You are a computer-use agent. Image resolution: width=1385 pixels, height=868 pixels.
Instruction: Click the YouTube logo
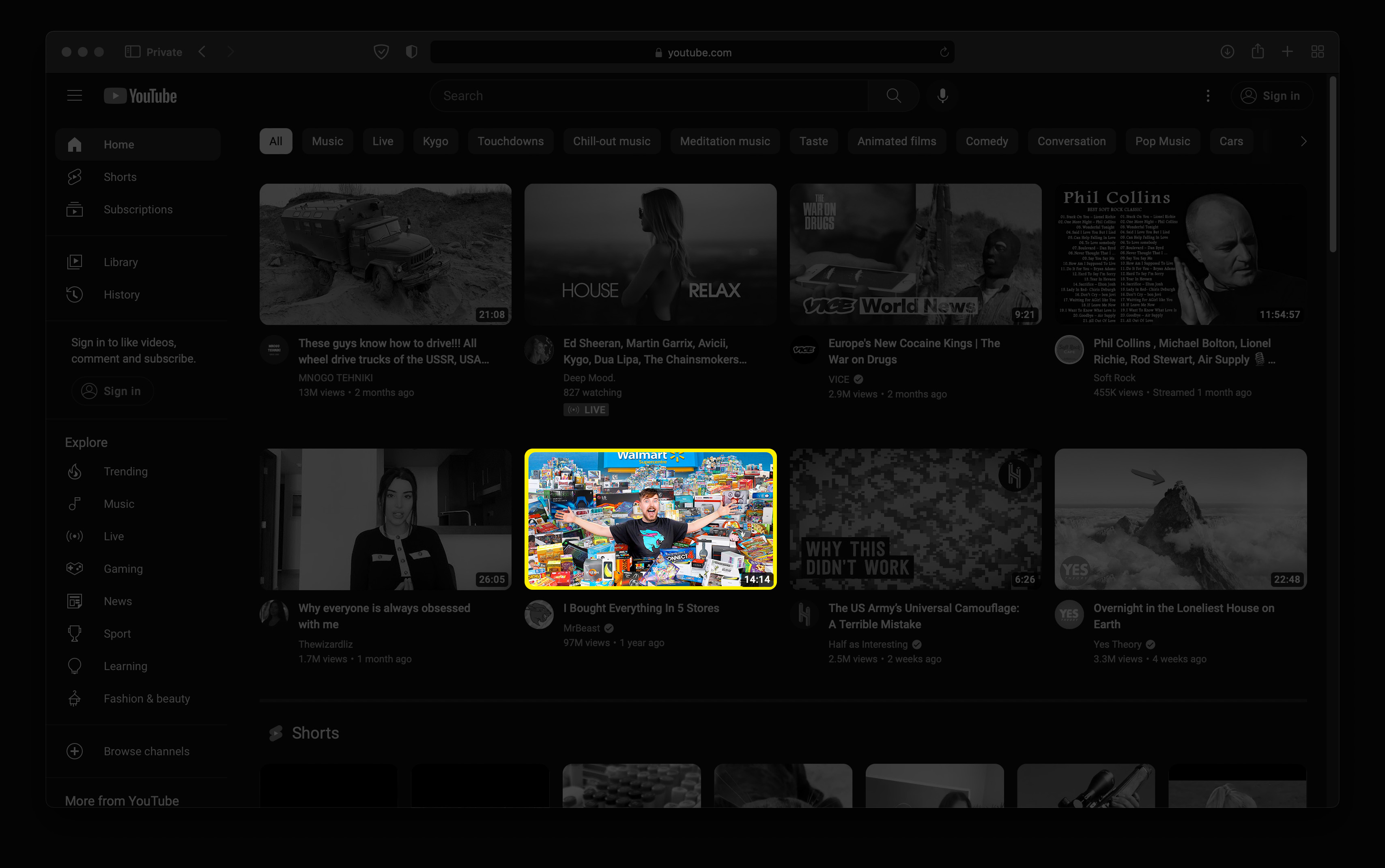click(141, 96)
